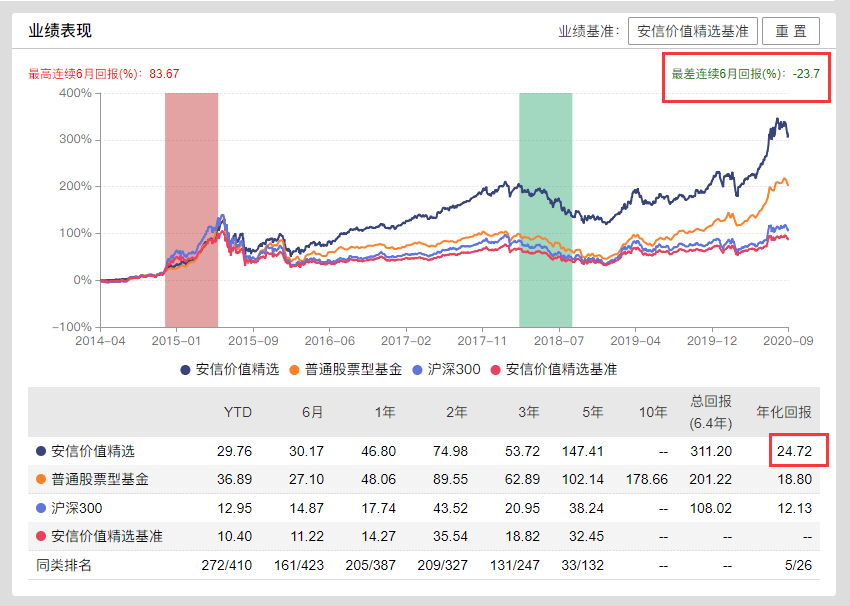Click the 131/247 ranking cell

coord(514,565)
